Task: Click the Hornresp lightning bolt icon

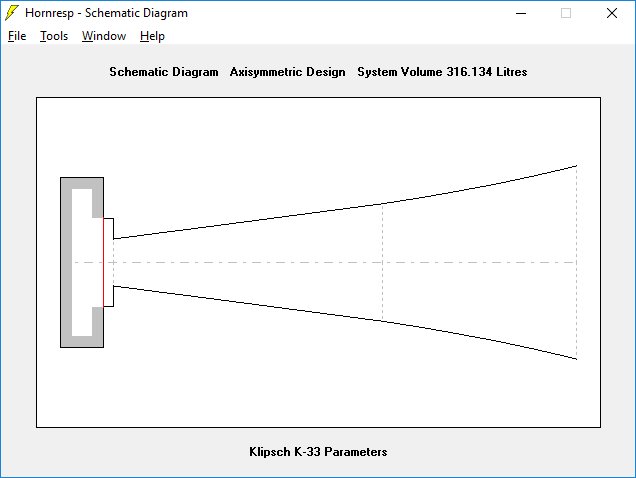Action: point(12,13)
